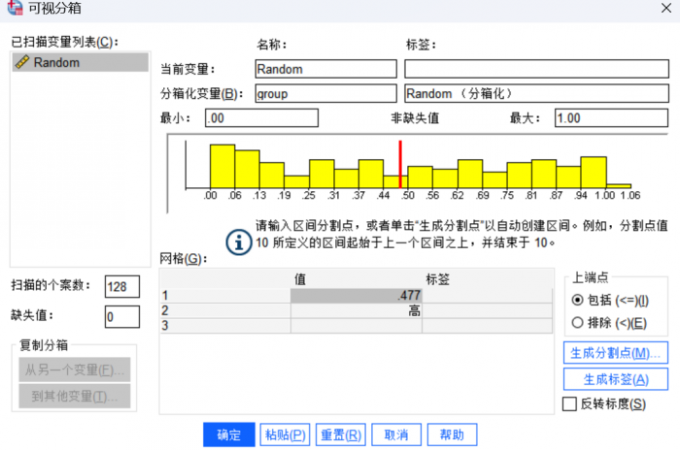Click the ruler icon beside Random
Screen dimensions: 680x450
(22, 62)
